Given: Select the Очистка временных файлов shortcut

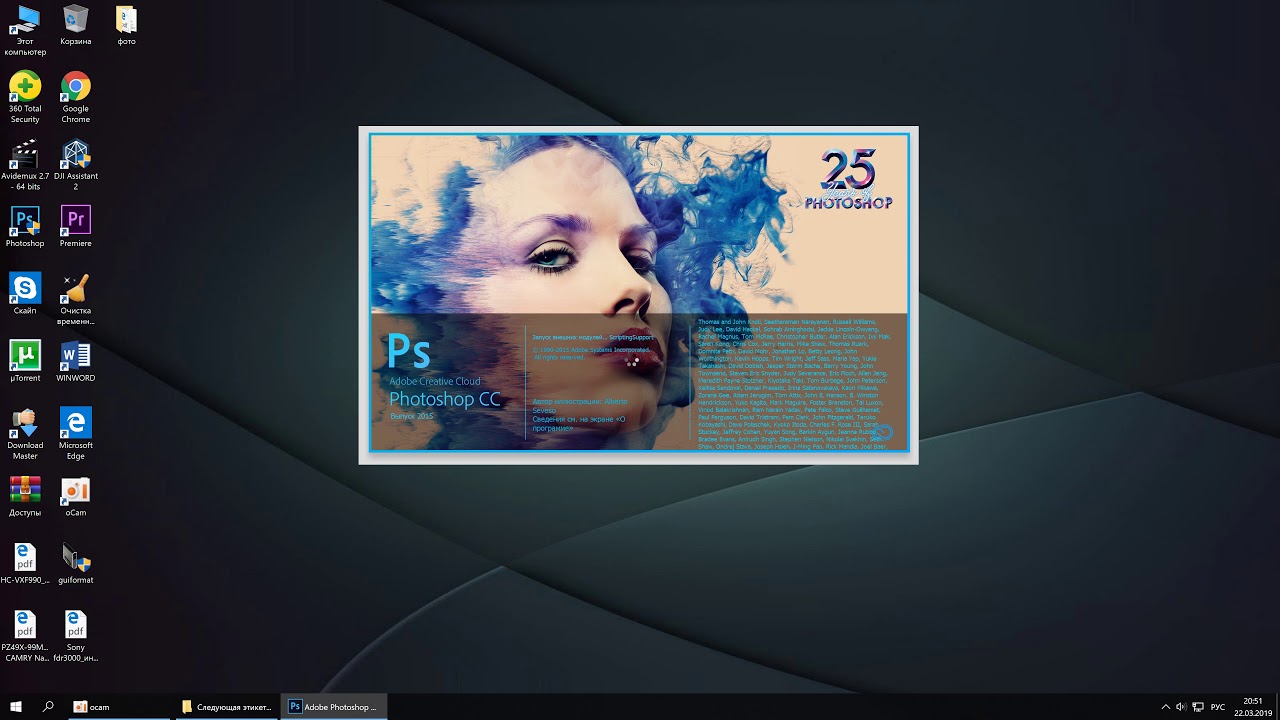Looking at the screenshot, I should 76,300.
